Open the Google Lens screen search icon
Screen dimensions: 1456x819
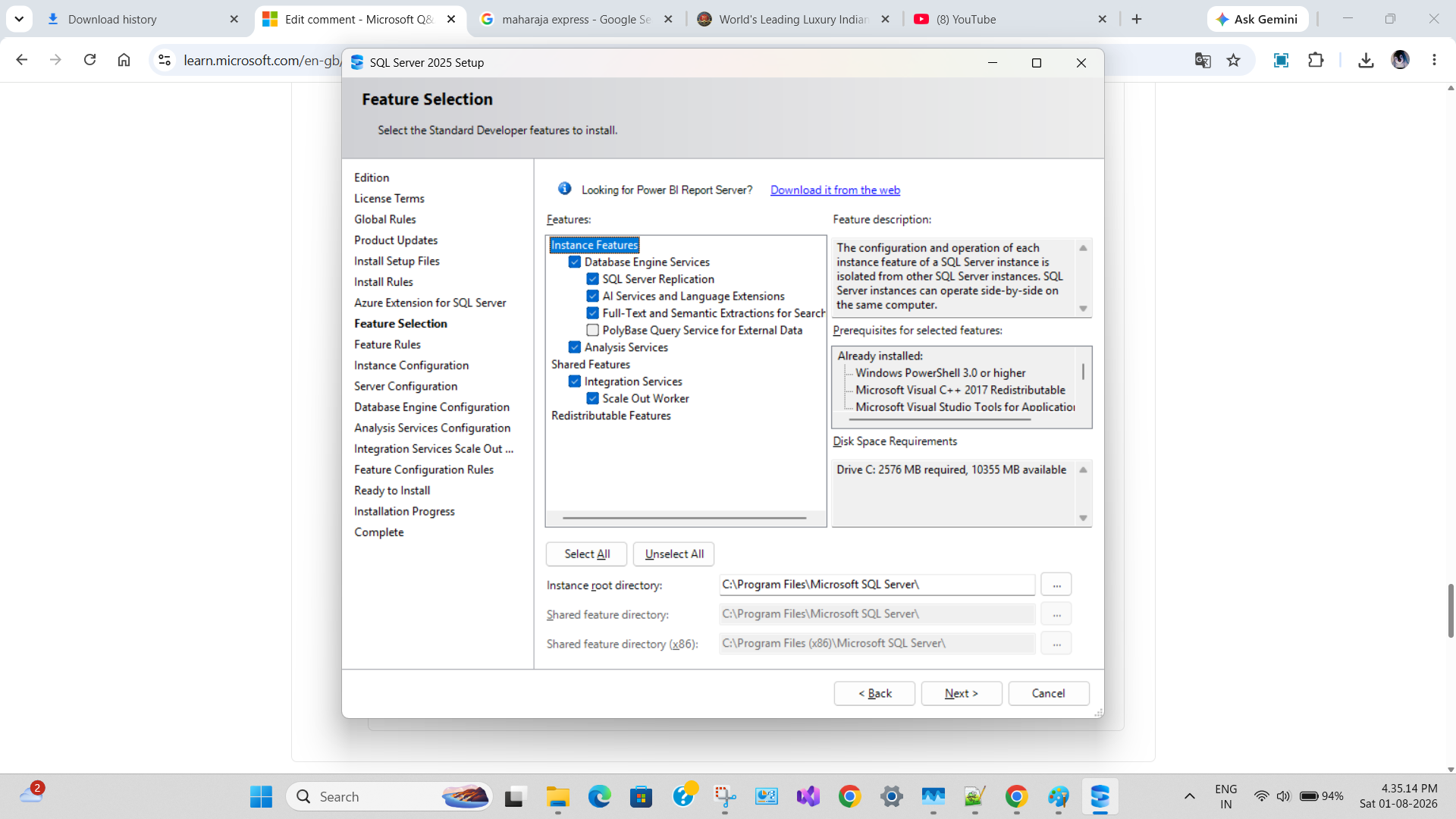tap(1281, 60)
